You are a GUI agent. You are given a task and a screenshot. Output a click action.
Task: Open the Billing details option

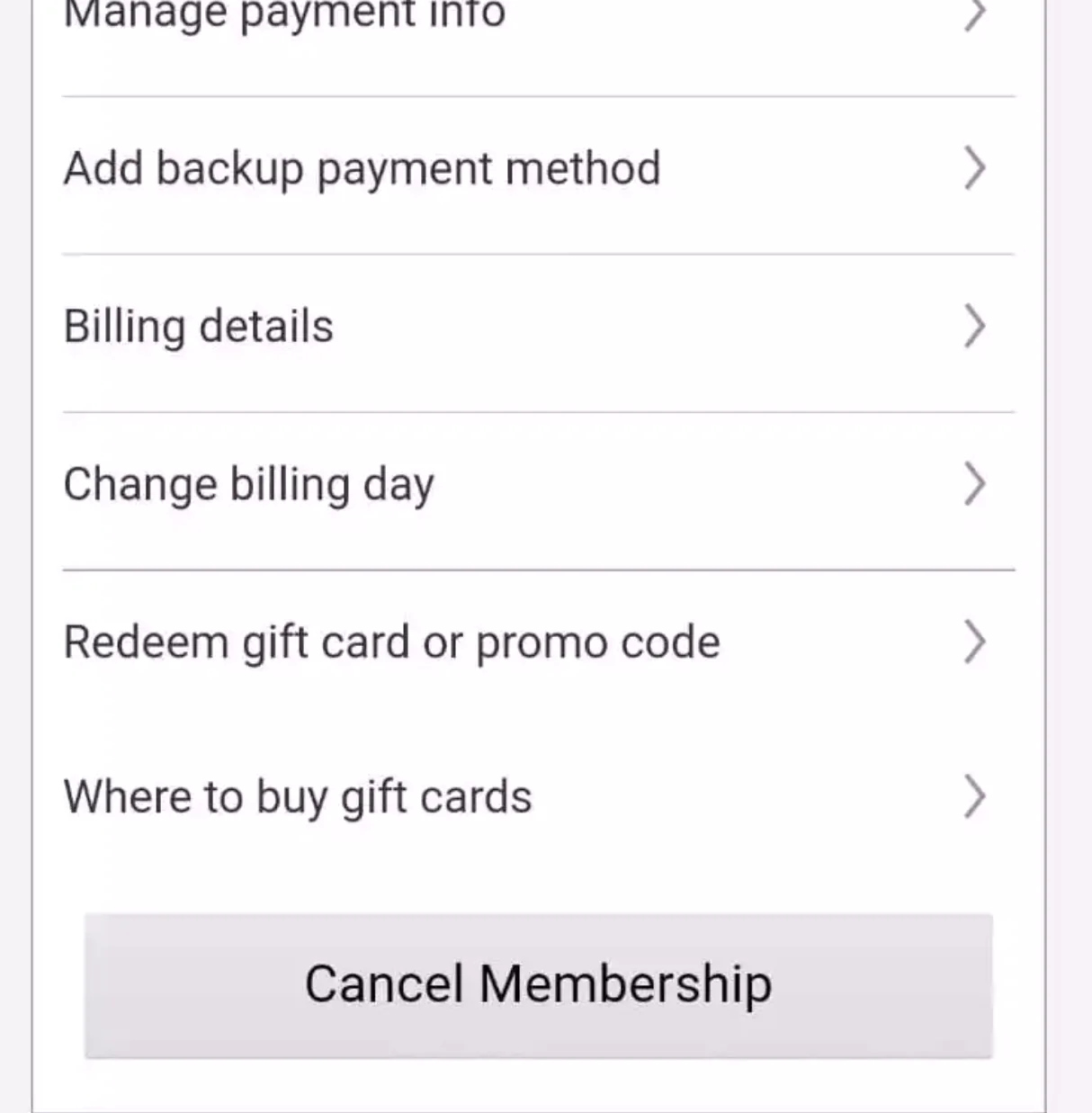199,327
